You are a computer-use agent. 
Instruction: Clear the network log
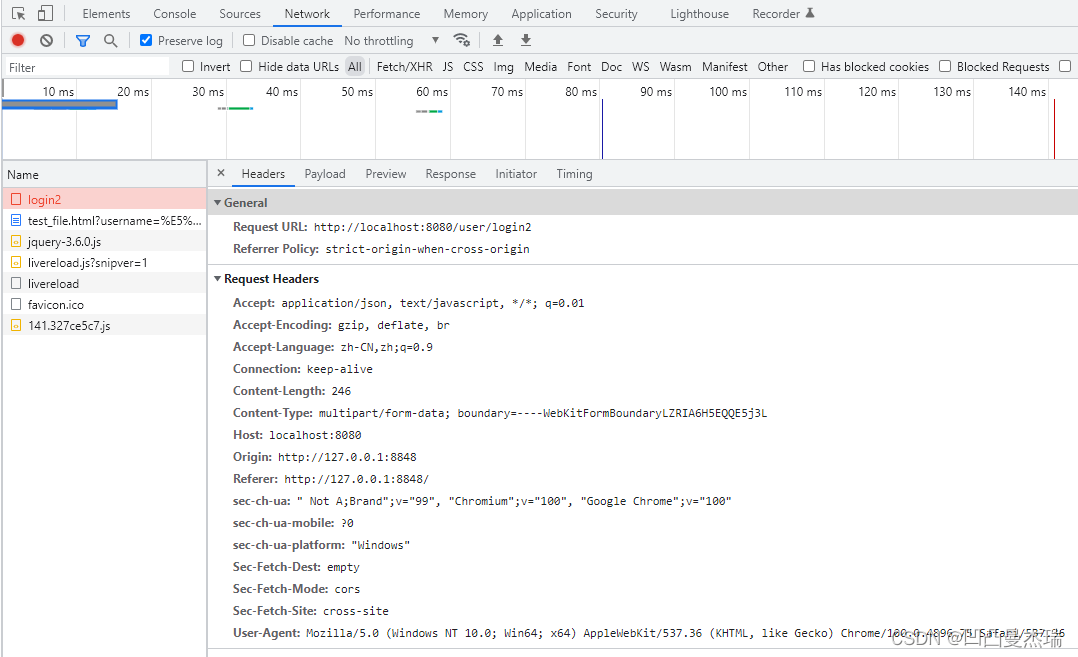46,41
